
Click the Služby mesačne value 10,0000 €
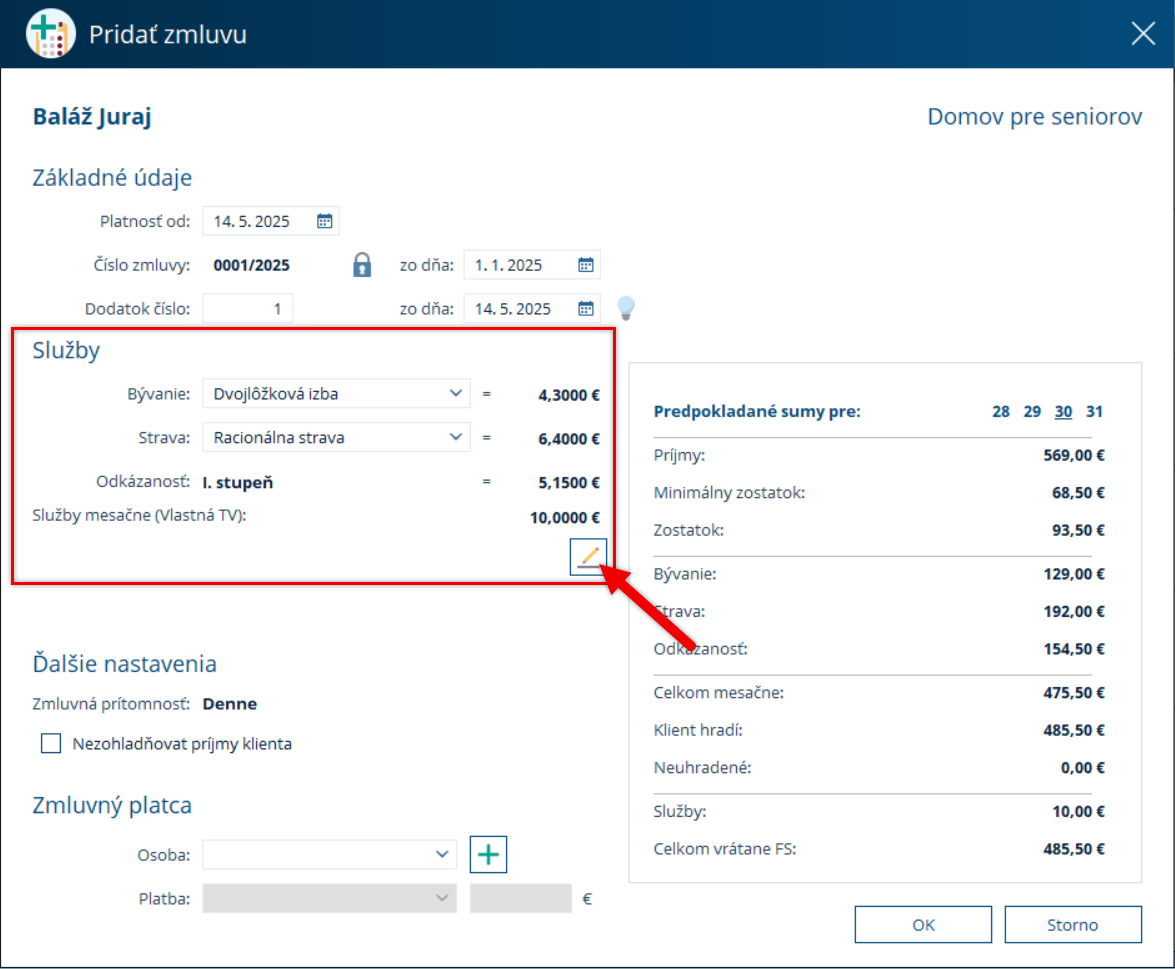(x=565, y=518)
